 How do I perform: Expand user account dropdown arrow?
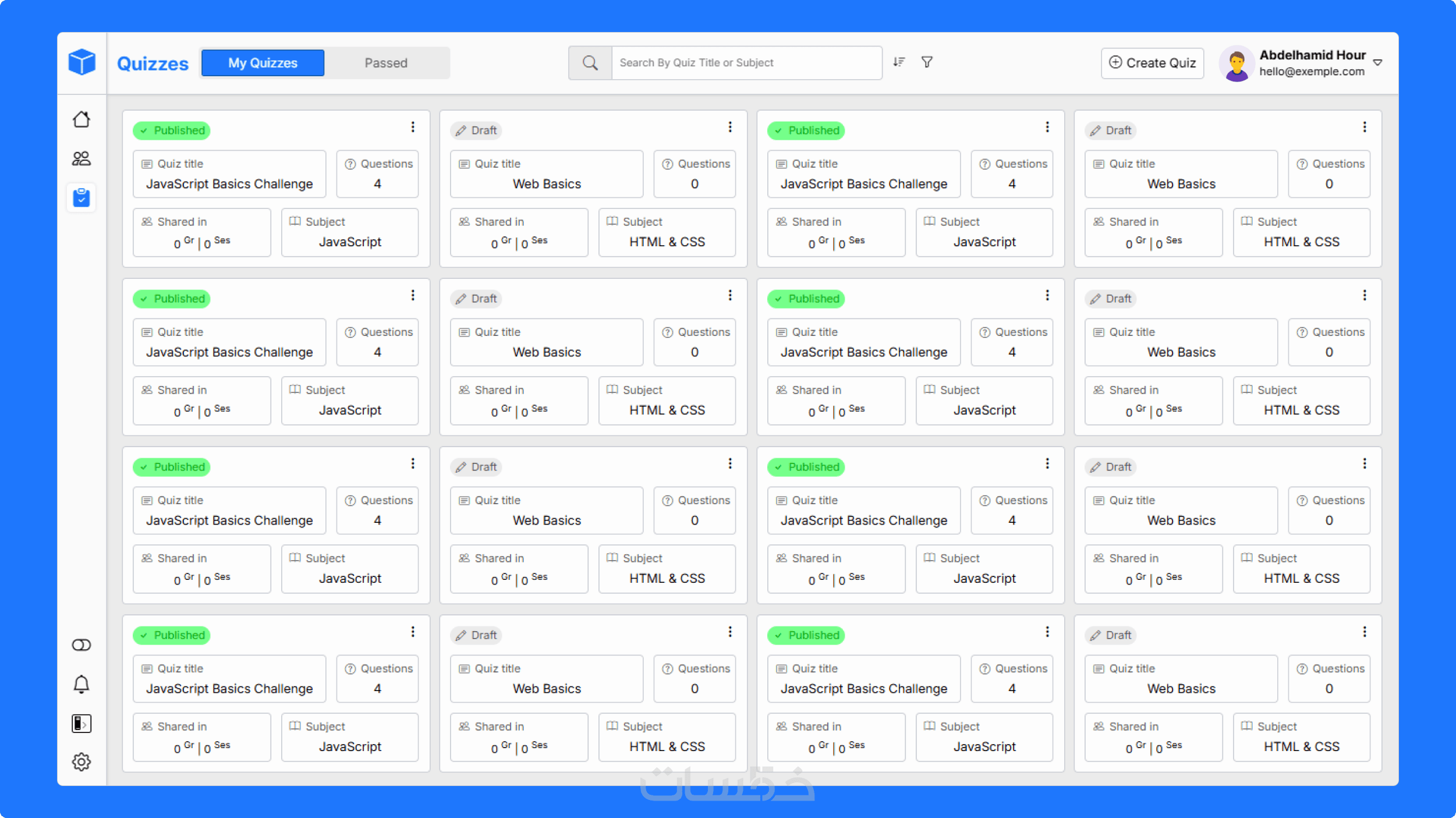[1377, 63]
